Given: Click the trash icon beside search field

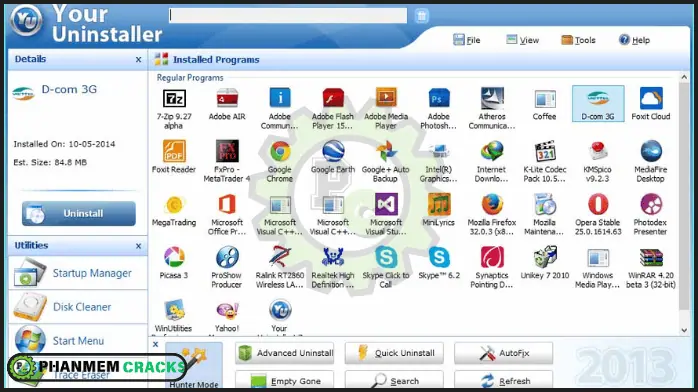Looking at the screenshot, I should coord(421,16).
